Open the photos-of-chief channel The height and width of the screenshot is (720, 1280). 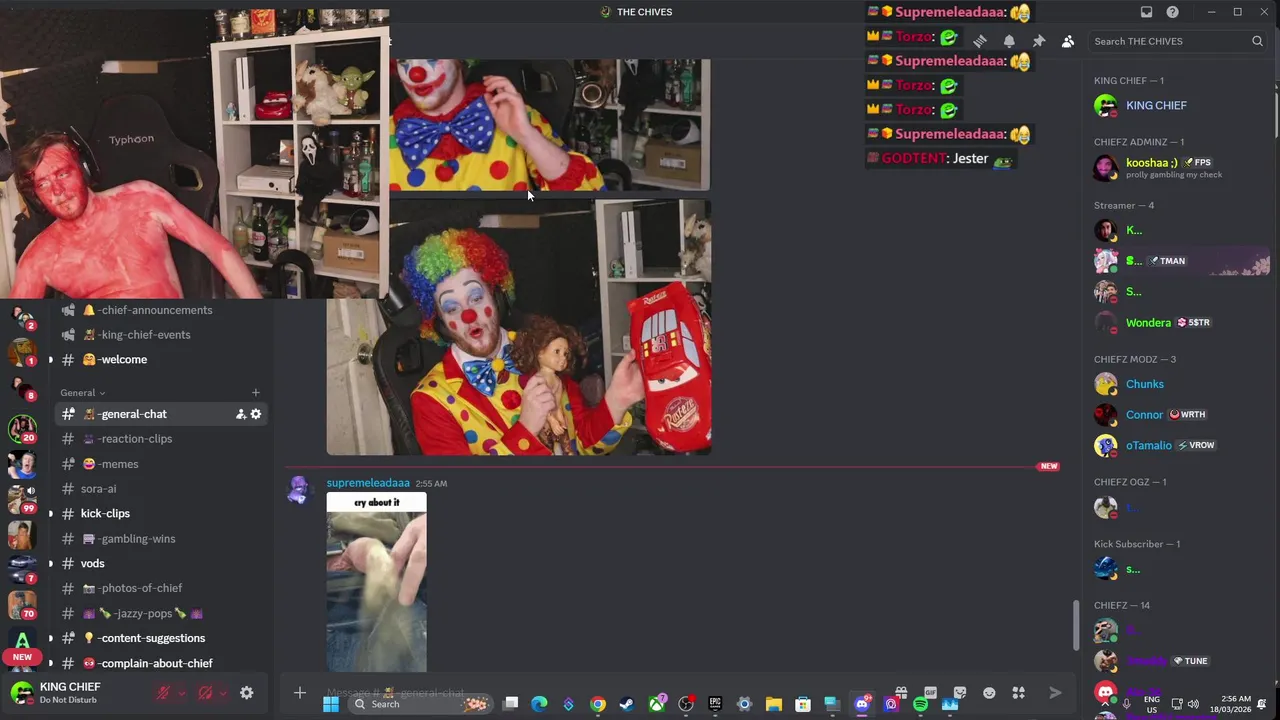(x=160, y=588)
